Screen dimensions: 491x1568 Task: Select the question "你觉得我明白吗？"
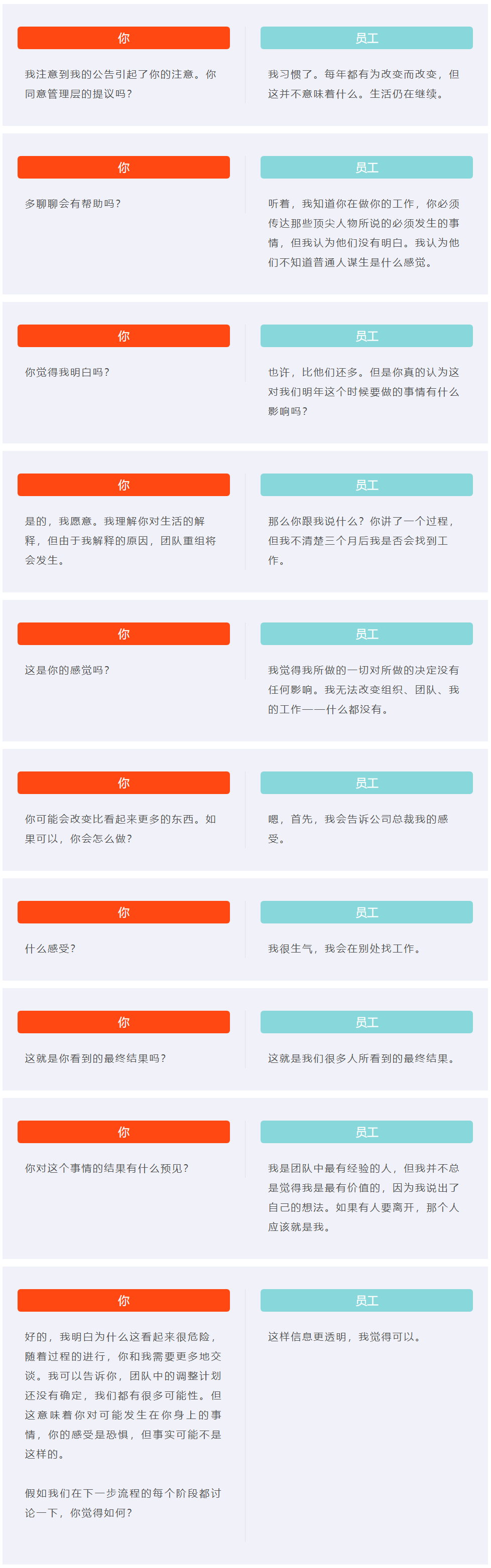point(68,373)
